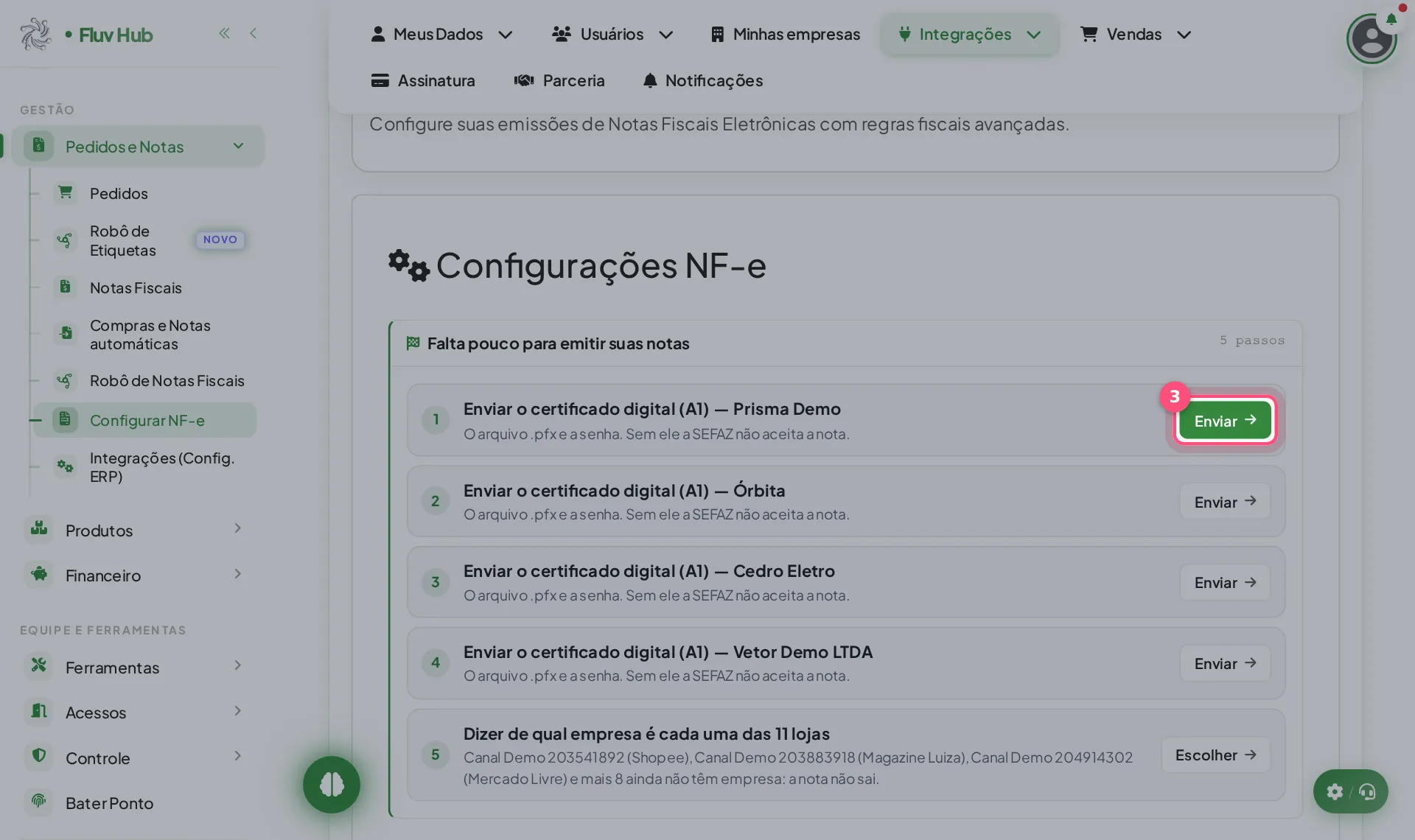Screen dimensions: 1415x840
Task: Click Enviar for Órbita certificate
Action: click(x=1225, y=501)
